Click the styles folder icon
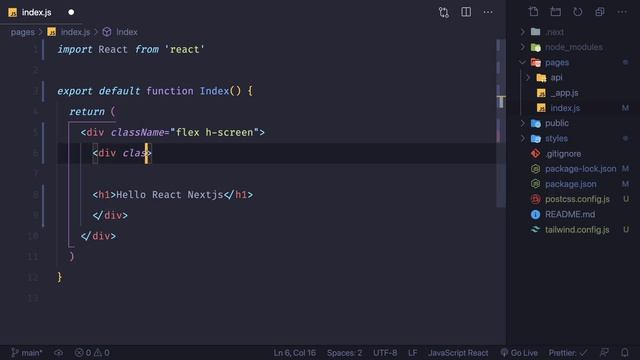This screenshot has width=640, height=360. pos(536,138)
